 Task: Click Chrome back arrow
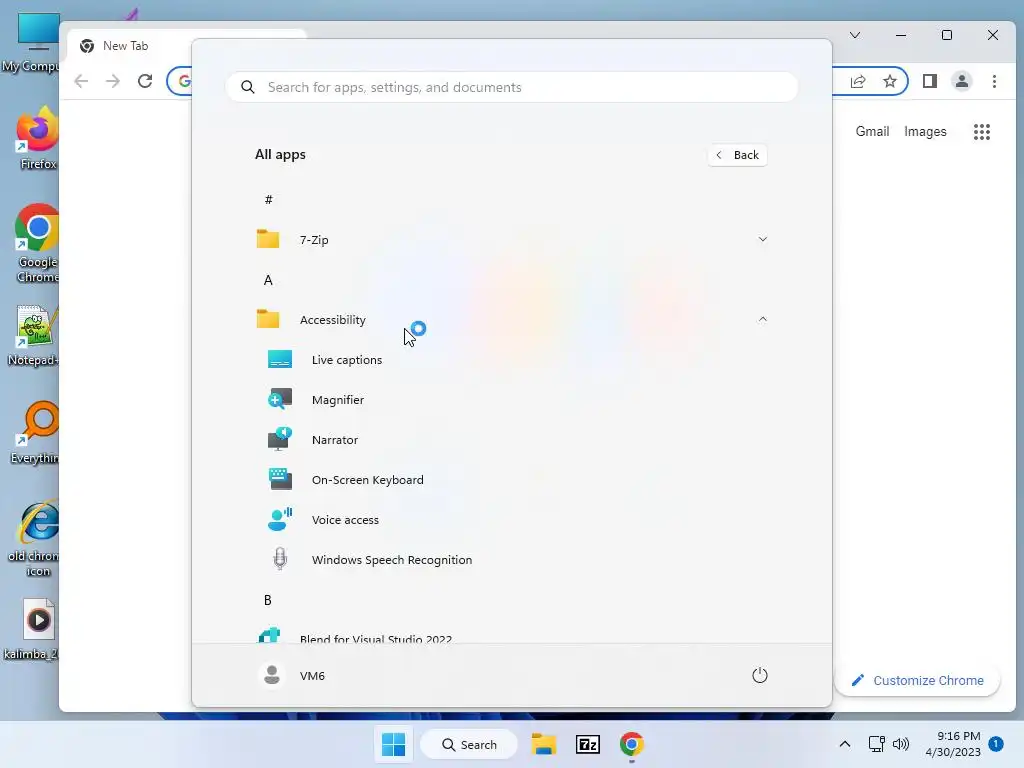[81, 81]
